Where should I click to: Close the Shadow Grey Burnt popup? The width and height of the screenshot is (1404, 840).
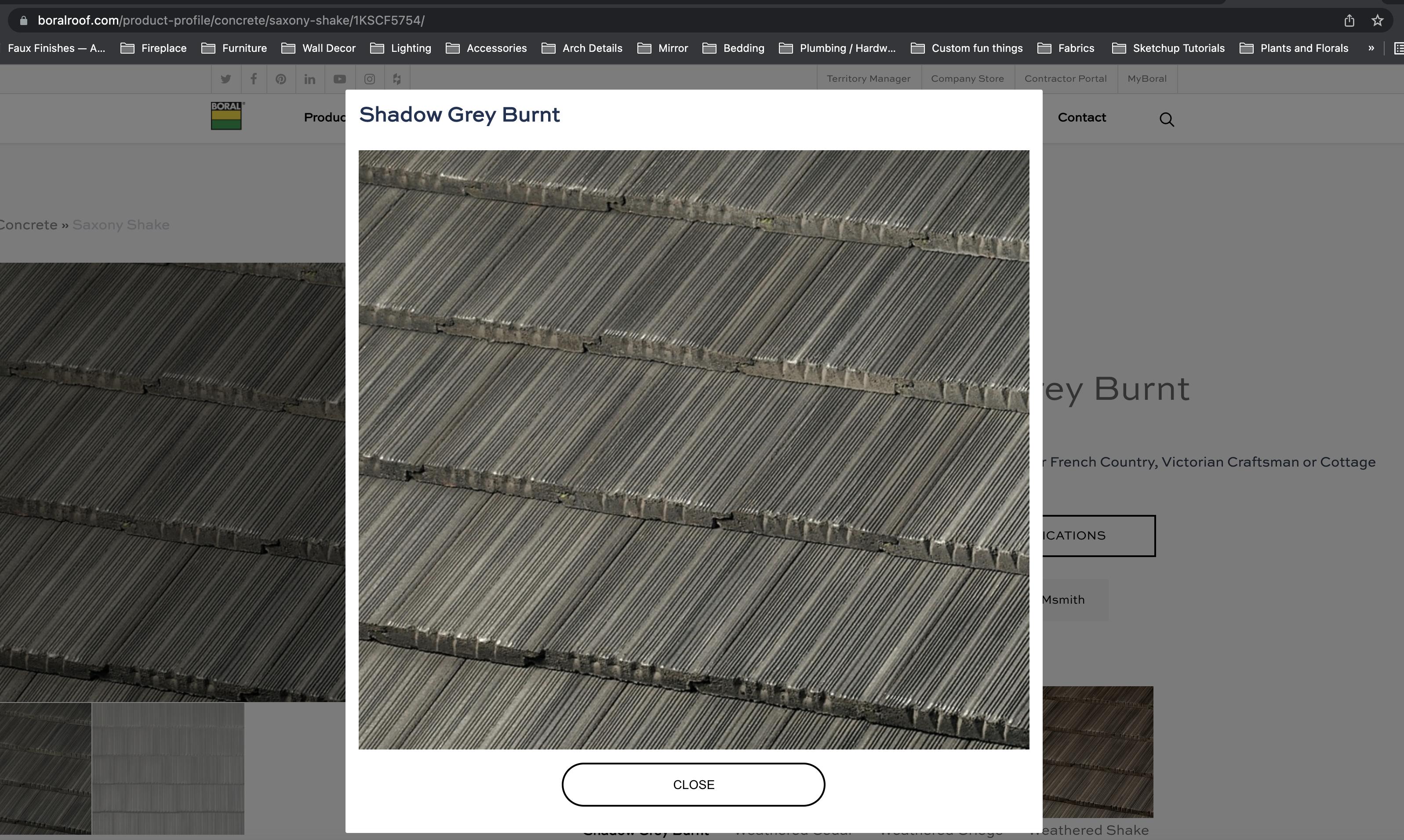click(693, 785)
